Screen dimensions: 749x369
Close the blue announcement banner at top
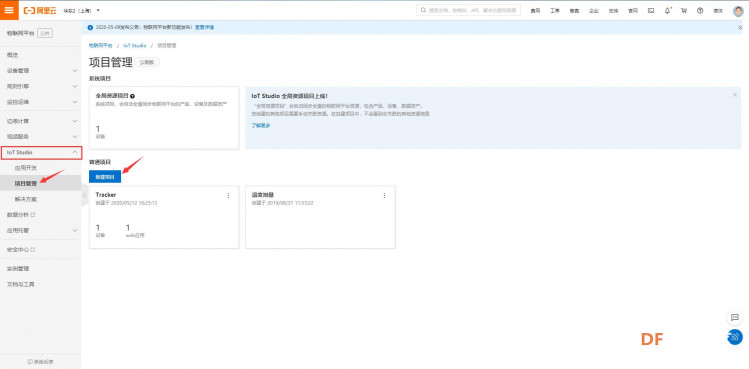click(x=740, y=28)
